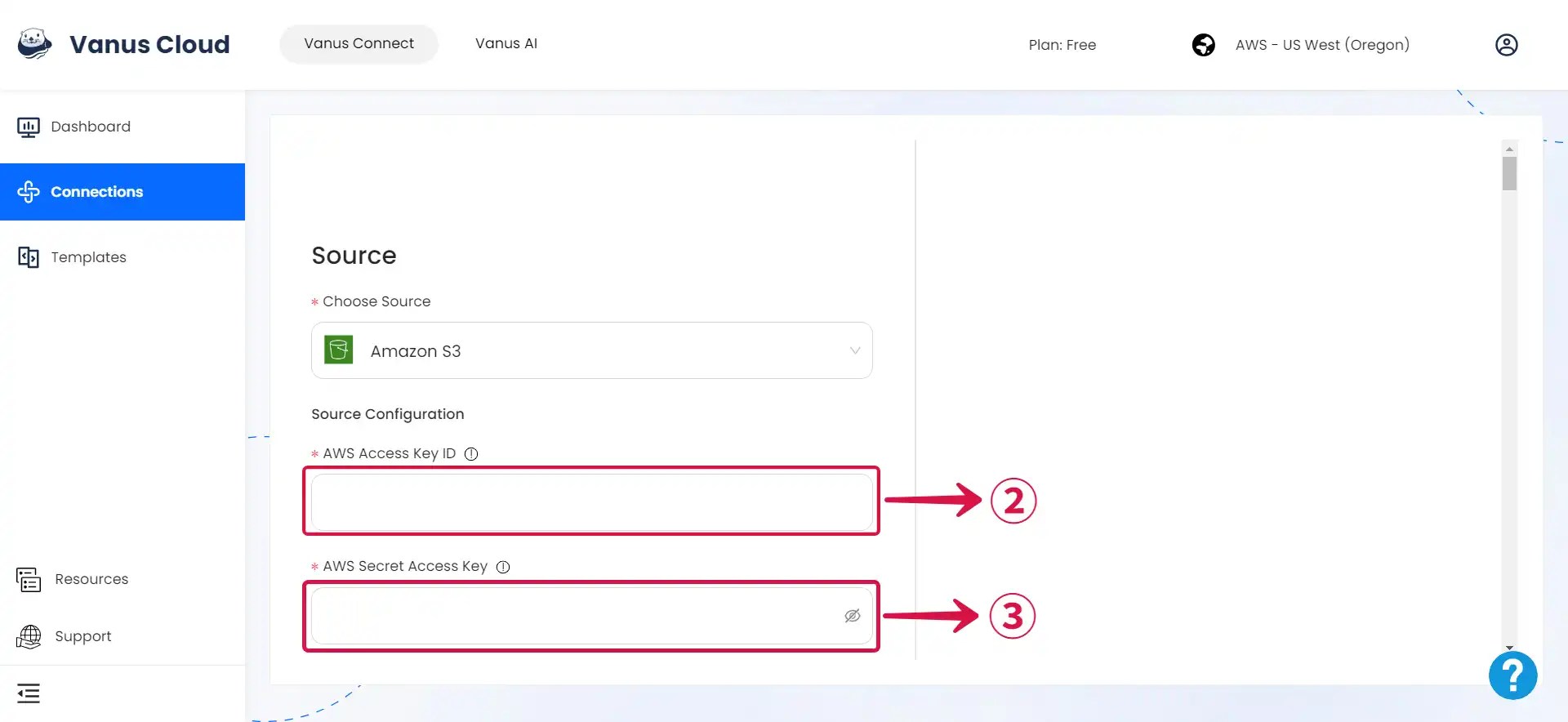This screenshot has height=722, width=1568.
Task: Click the scrollbar up arrow
Action: coord(1509,149)
